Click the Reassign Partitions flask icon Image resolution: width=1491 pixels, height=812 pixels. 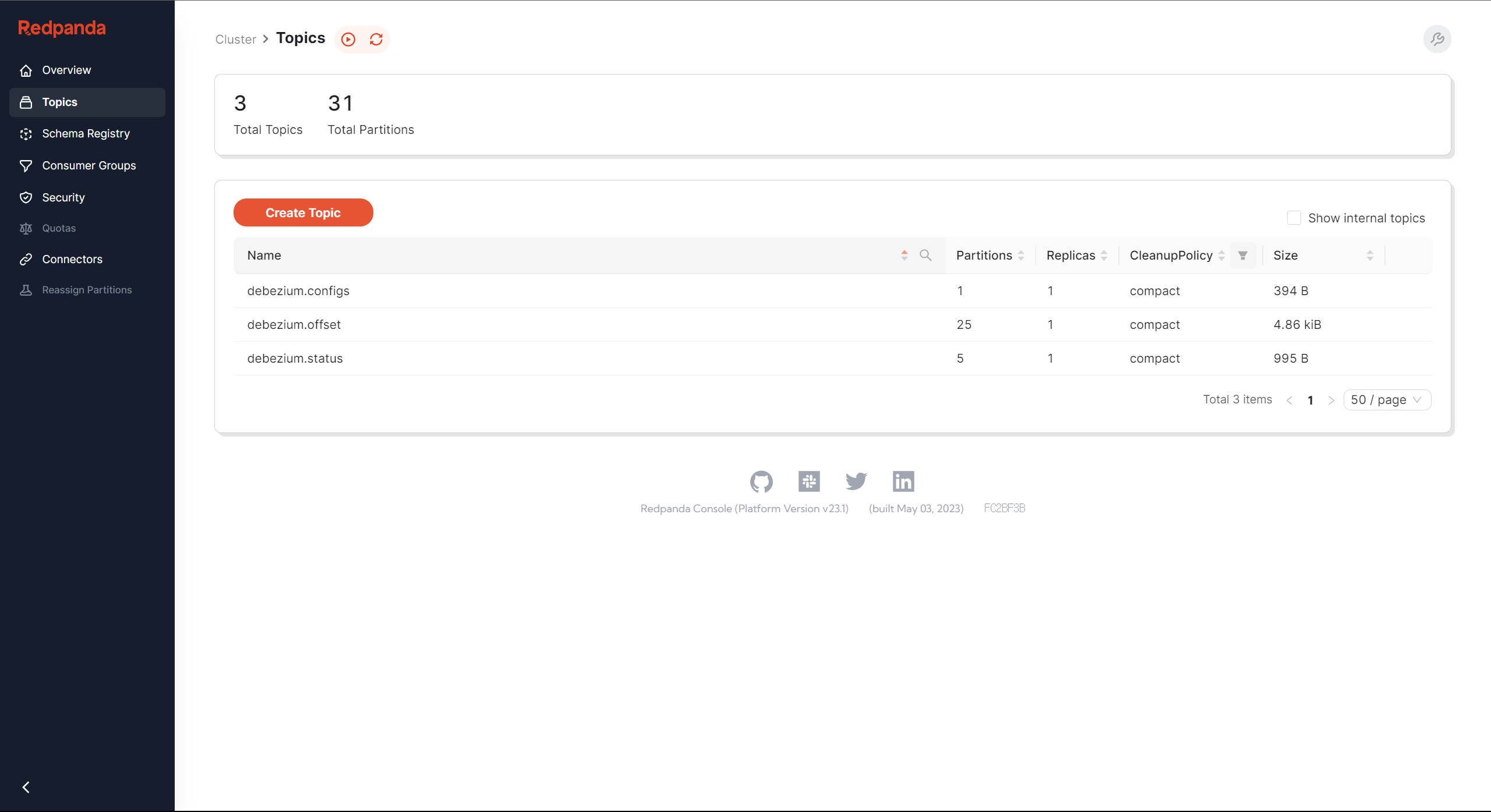coord(26,290)
